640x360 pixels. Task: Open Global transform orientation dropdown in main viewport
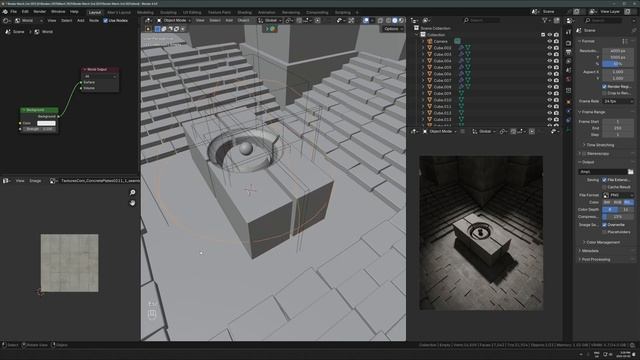tap(270, 20)
